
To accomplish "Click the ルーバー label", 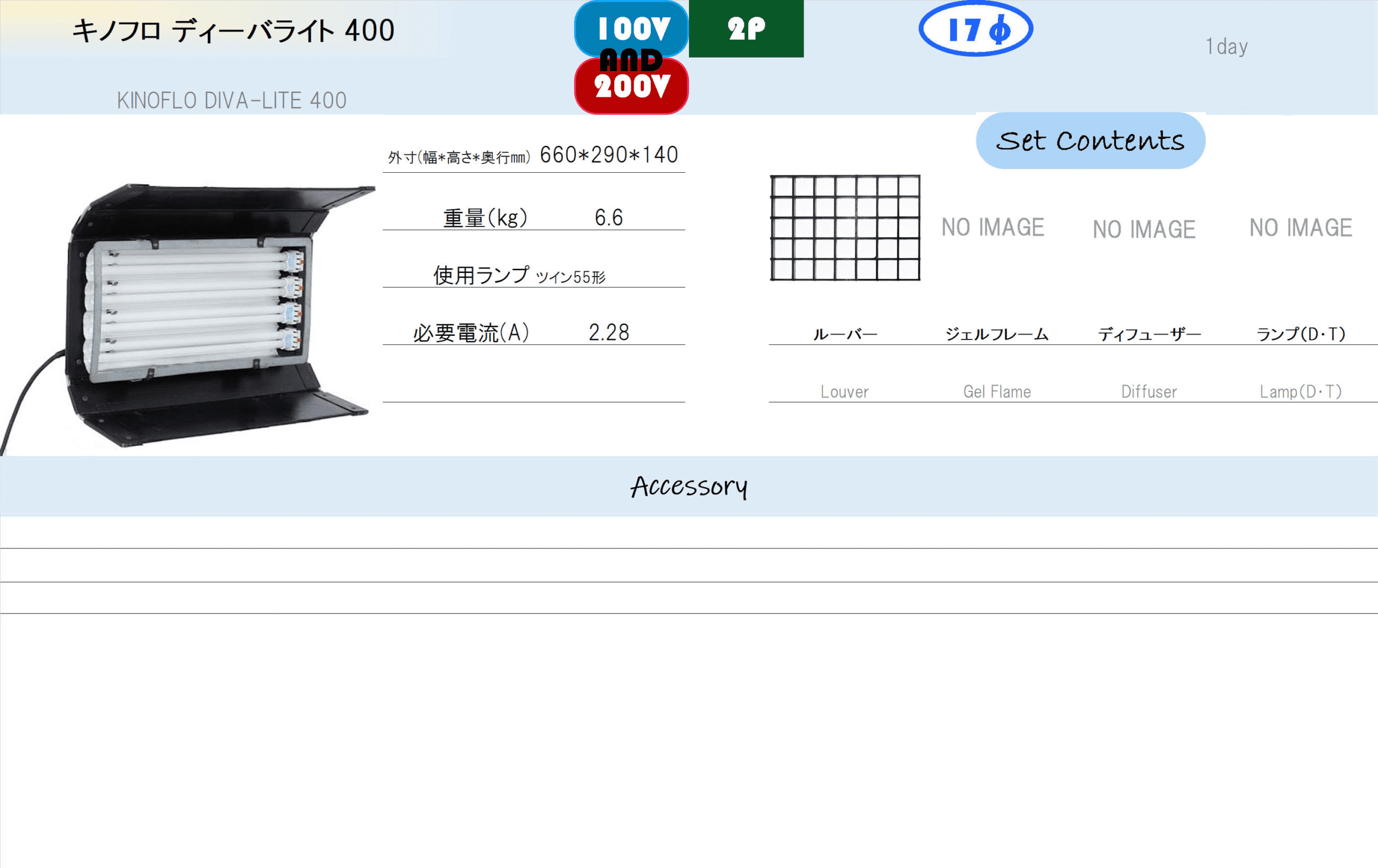I will pyautogui.click(x=845, y=334).
